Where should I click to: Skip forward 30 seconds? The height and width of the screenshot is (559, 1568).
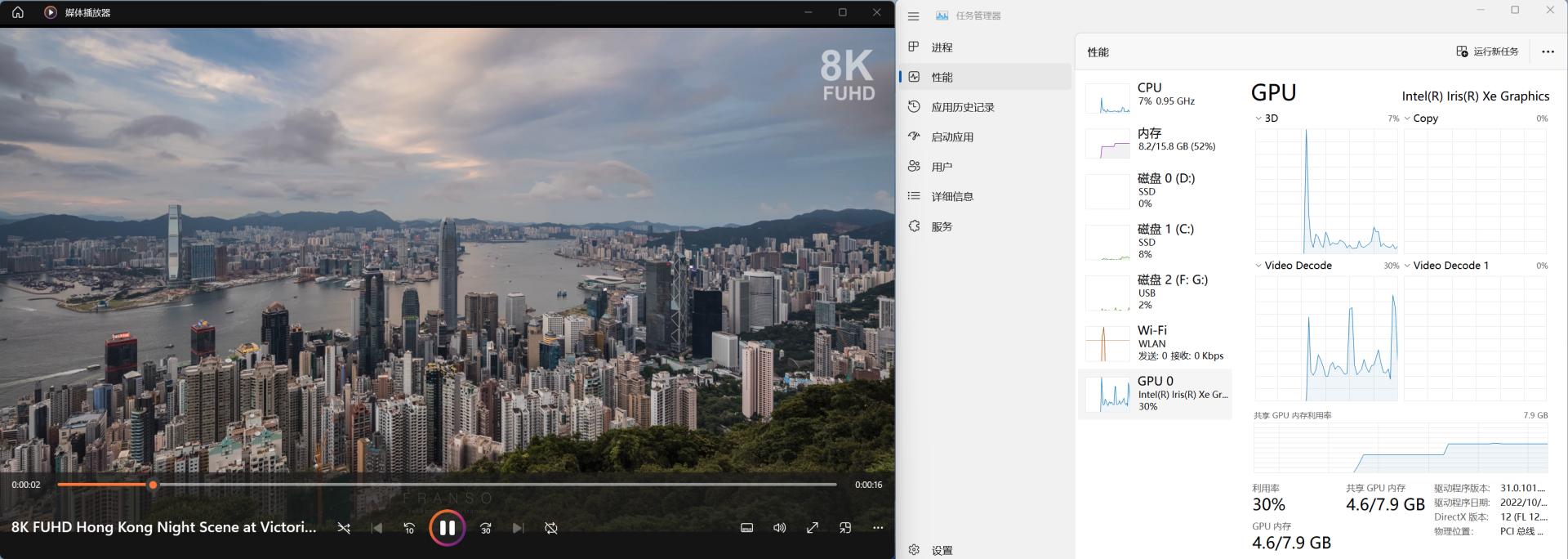pyautogui.click(x=486, y=528)
